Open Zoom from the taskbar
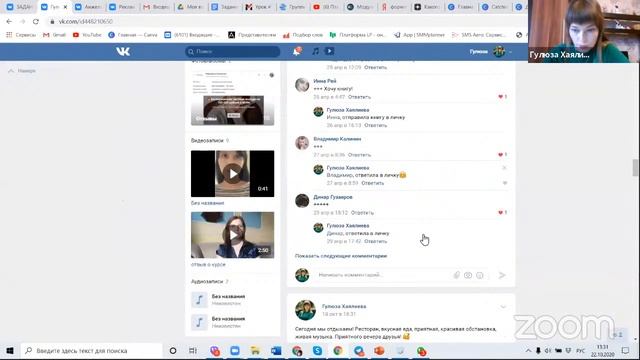 point(235,351)
